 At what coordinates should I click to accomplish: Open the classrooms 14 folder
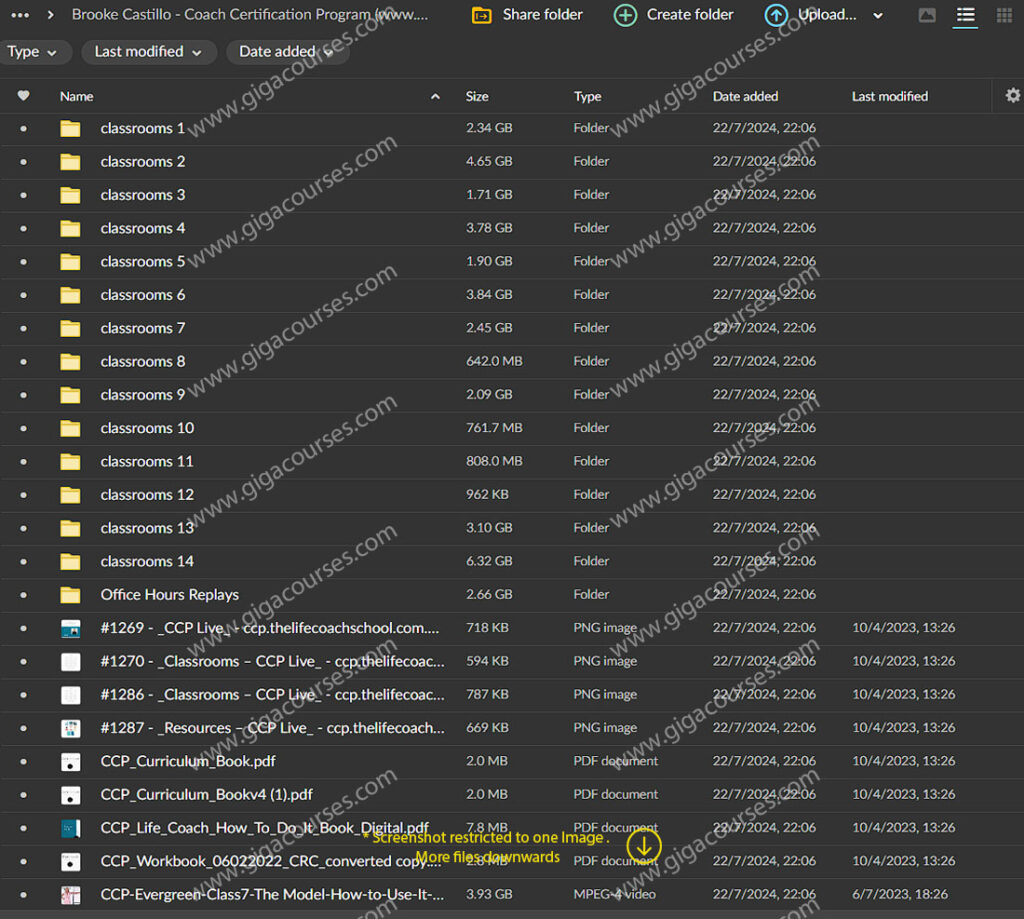tap(147, 561)
